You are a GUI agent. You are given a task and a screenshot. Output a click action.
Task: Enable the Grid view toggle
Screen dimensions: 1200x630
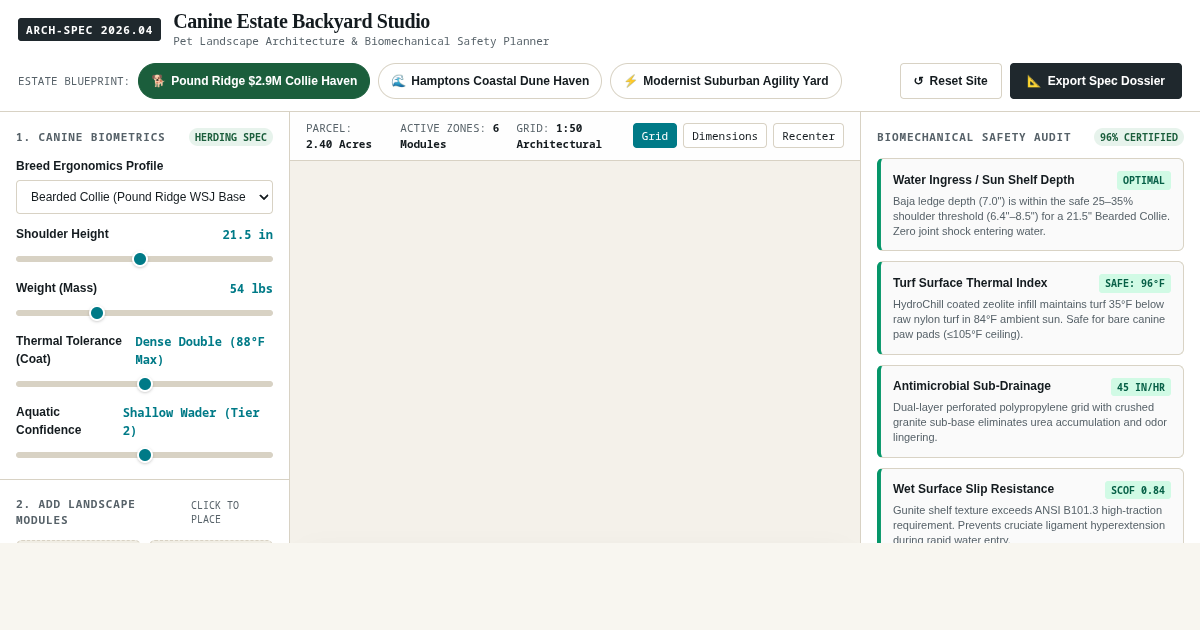coord(655,136)
